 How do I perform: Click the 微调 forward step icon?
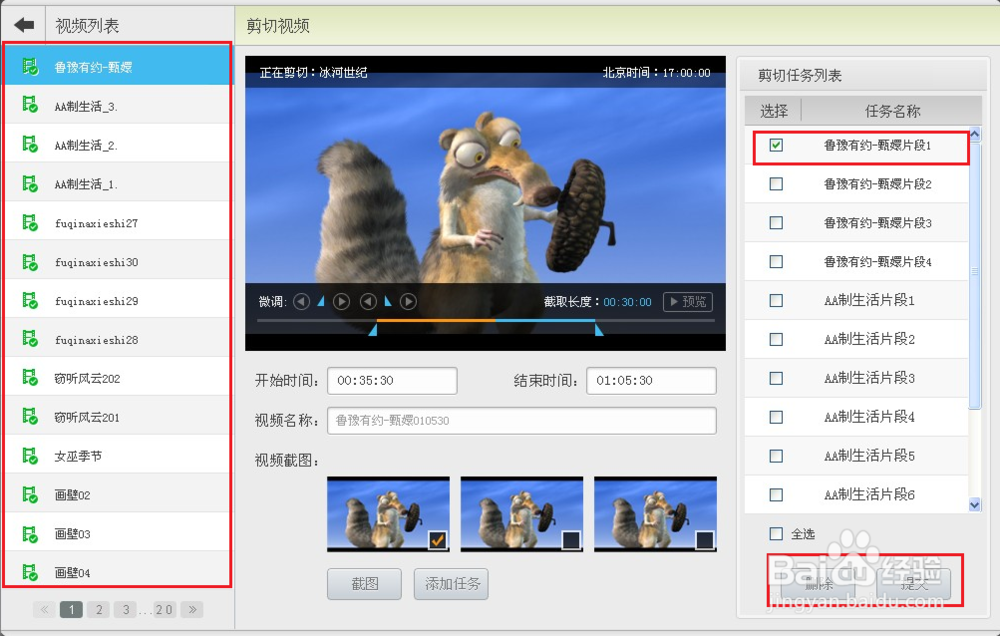click(x=340, y=300)
